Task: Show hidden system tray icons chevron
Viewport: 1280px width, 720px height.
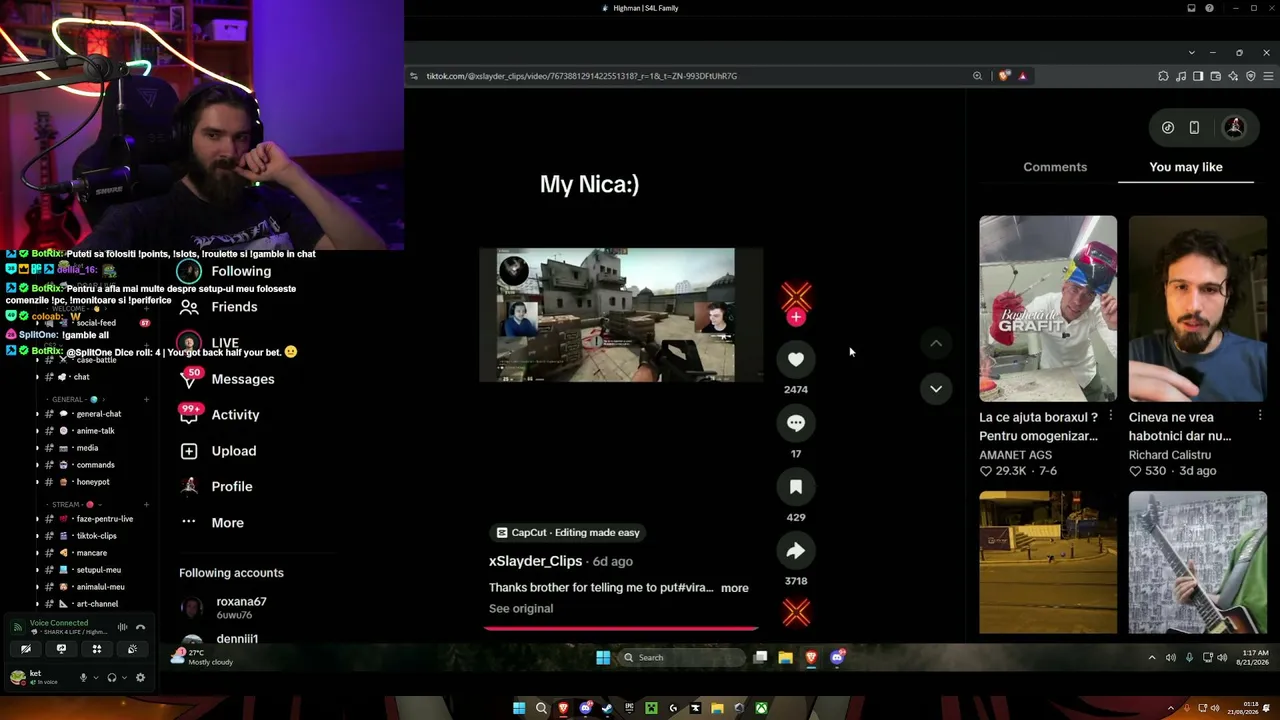Action: tap(1152, 657)
